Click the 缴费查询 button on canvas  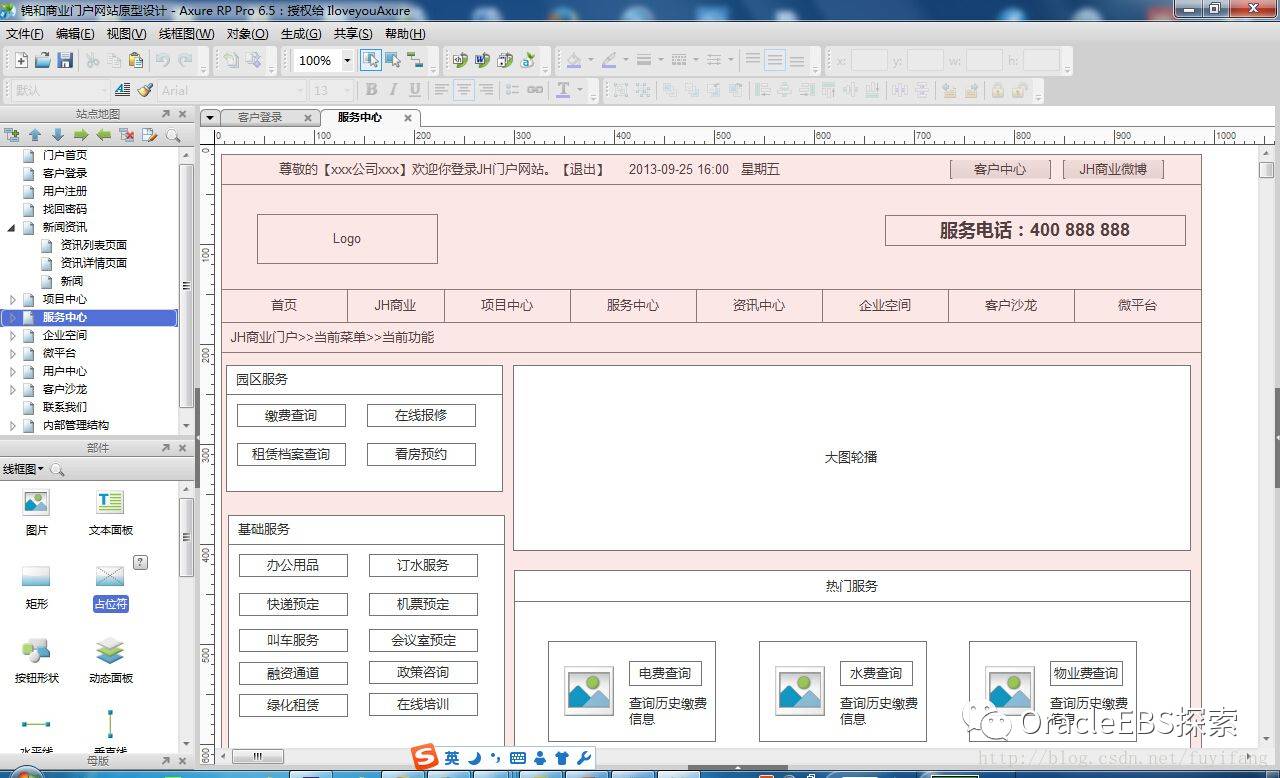pos(291,416)
